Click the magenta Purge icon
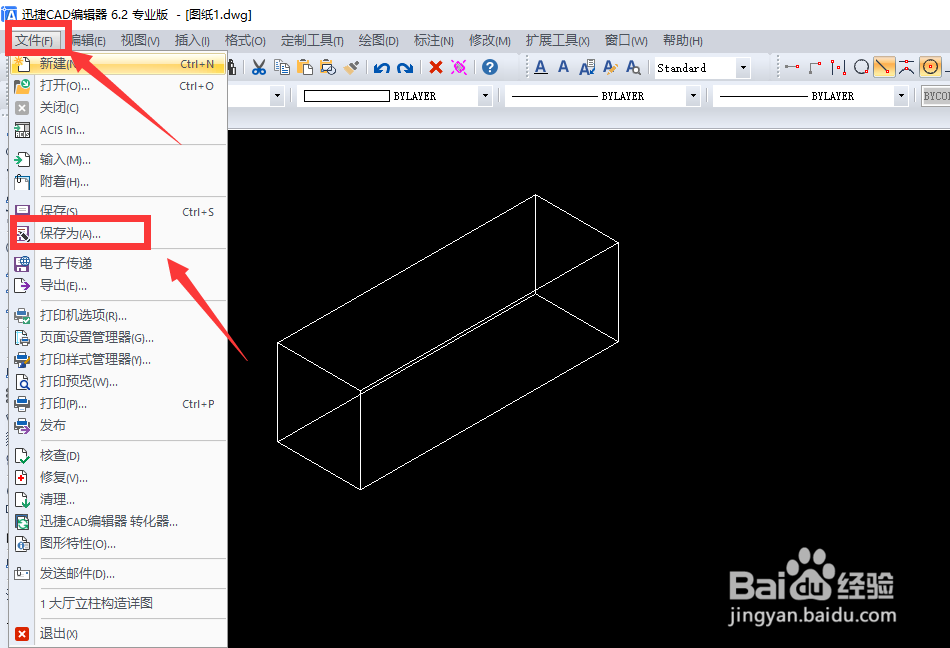Image resolution: width=950 pixels, height=648 pixels. click(x=459, y=67)
